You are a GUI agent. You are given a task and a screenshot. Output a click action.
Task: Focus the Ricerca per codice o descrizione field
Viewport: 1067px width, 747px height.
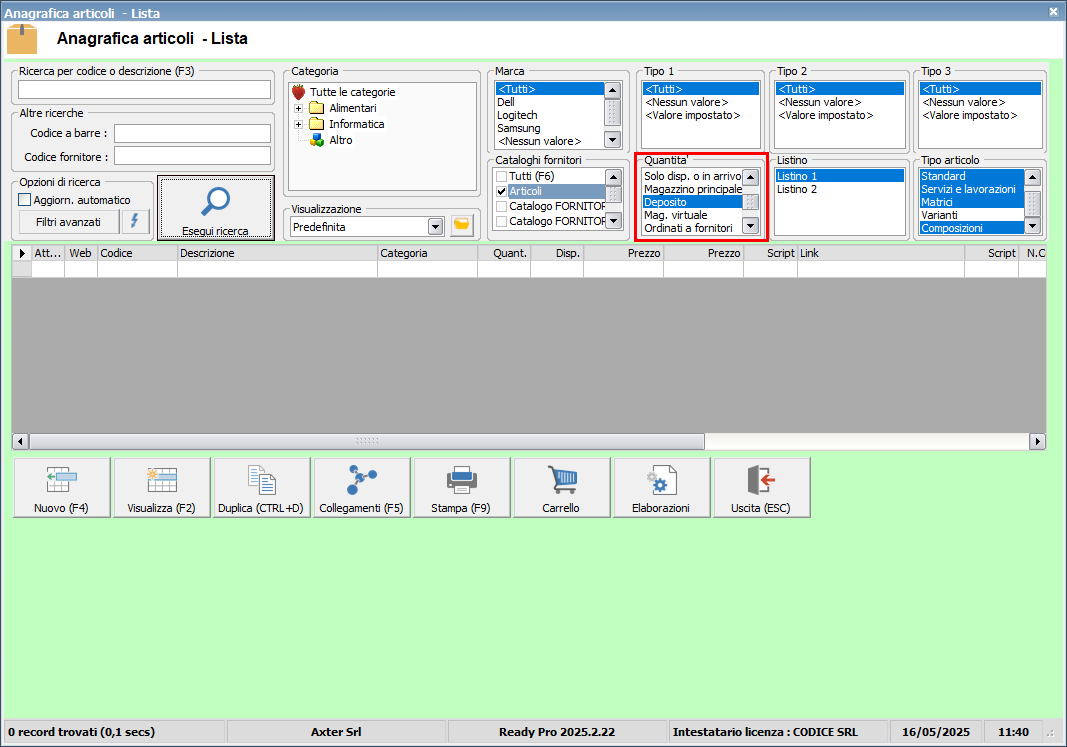tap(144, 90)
